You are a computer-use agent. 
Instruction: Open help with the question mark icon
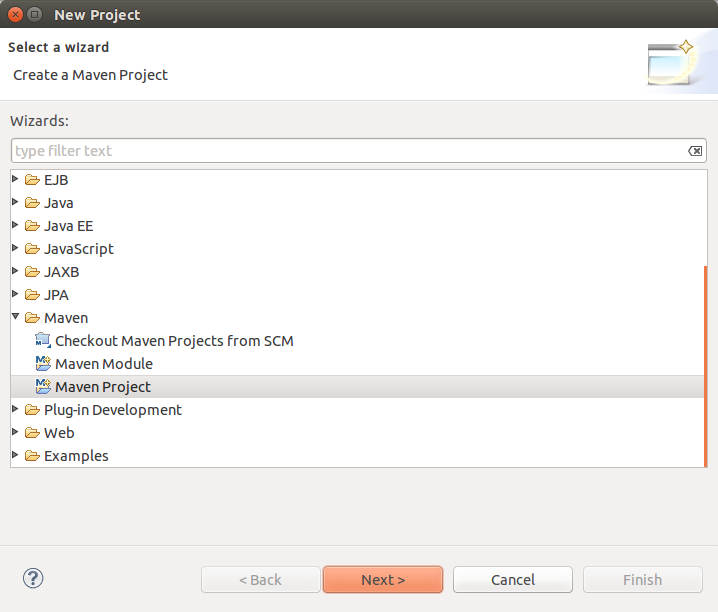(33, 578)
